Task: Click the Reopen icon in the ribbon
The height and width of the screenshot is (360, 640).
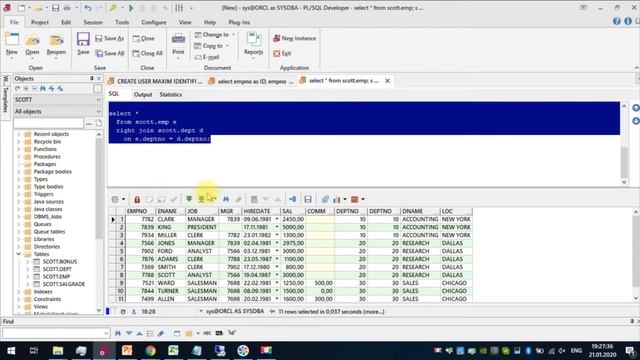Action: point(56,41)
